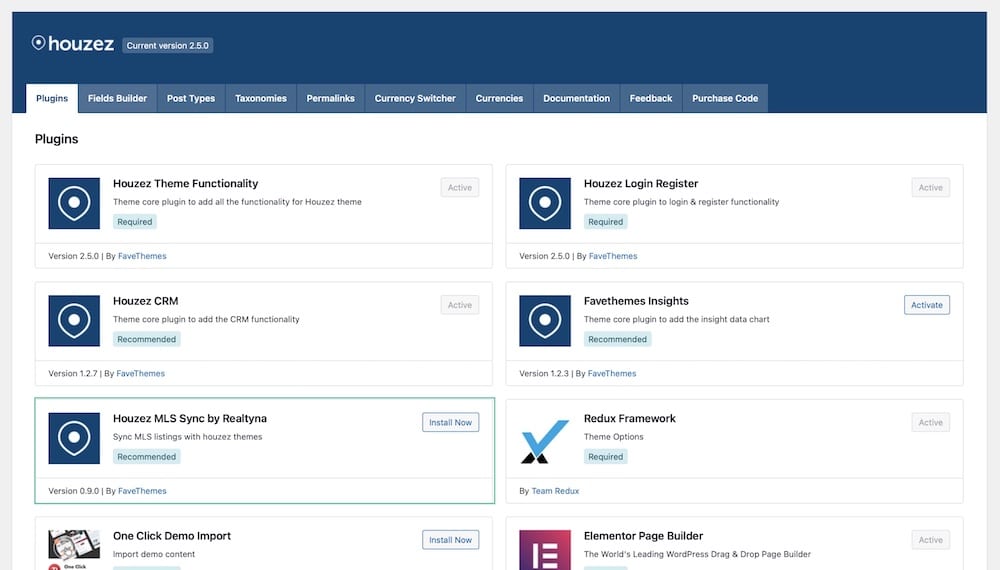
Task: Click the Houzez CRM title
Action: (145, 301)
